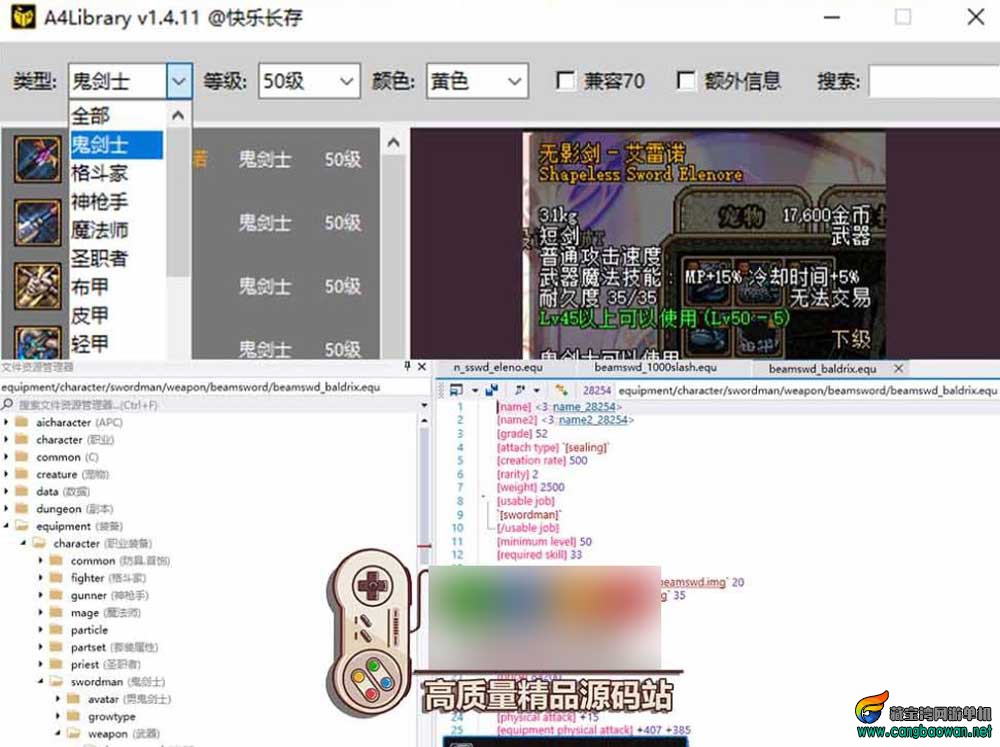Image resolution: width=1000 pixels, height=747 pixels.
Task: Enable the 兼容70 checkbox
Action: [x=565, y=81]
